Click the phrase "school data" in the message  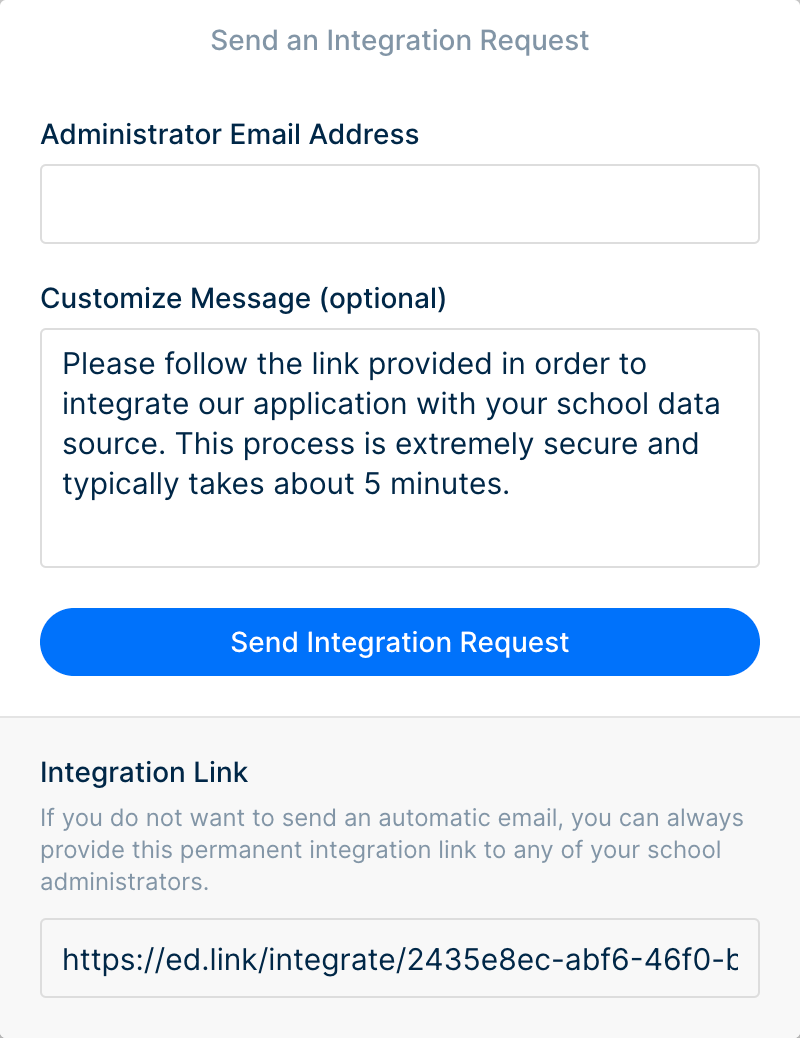tap(638, 404)
